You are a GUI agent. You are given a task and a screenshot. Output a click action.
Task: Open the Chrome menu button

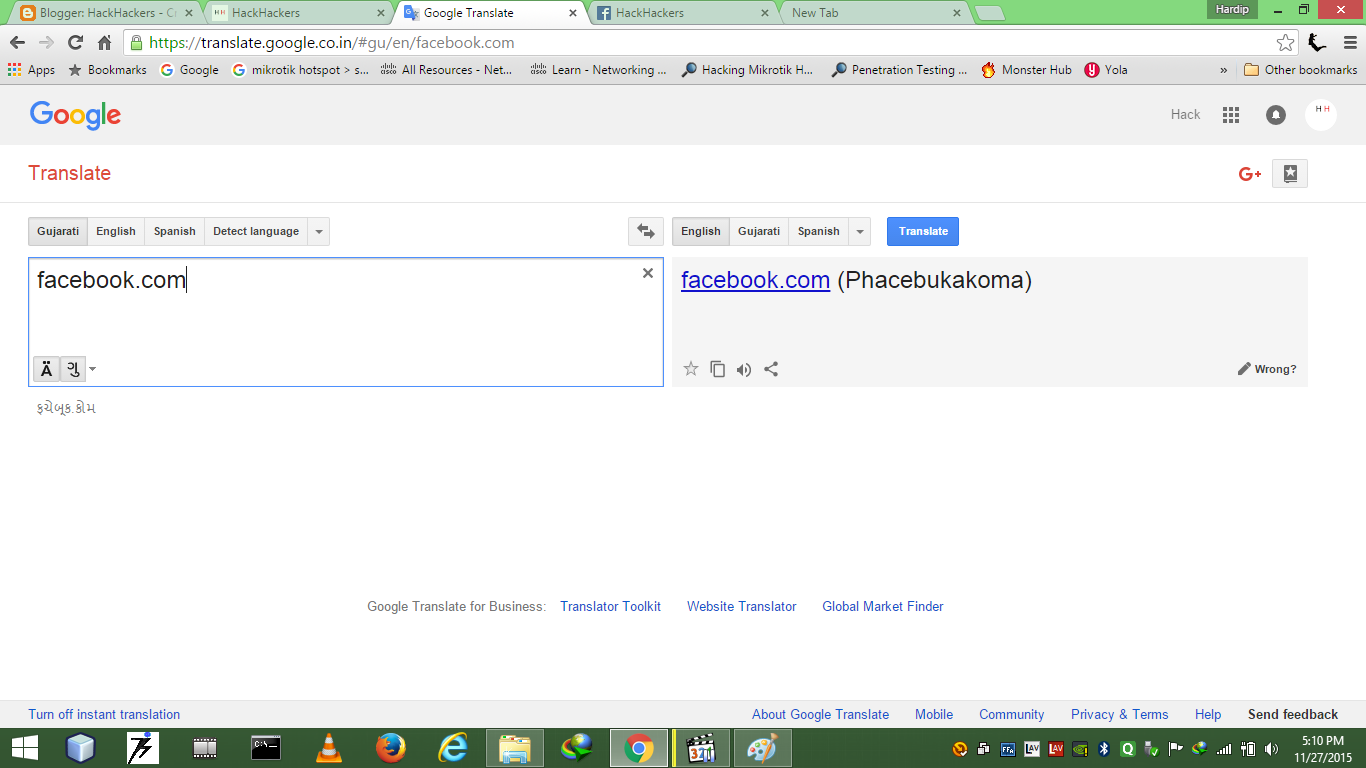[x=1349, y=43]
